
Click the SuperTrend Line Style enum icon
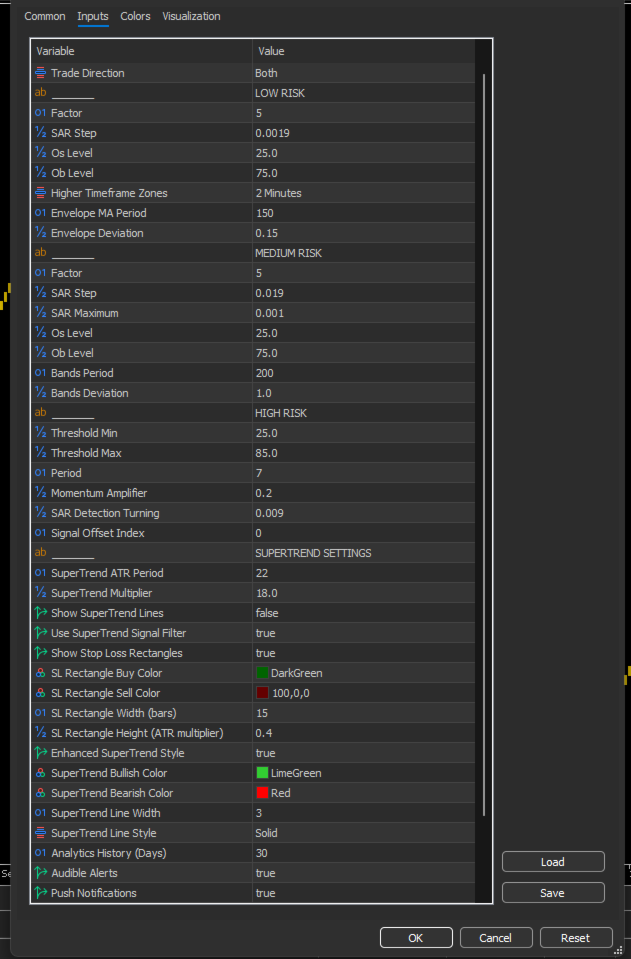[x=40, y=833]
